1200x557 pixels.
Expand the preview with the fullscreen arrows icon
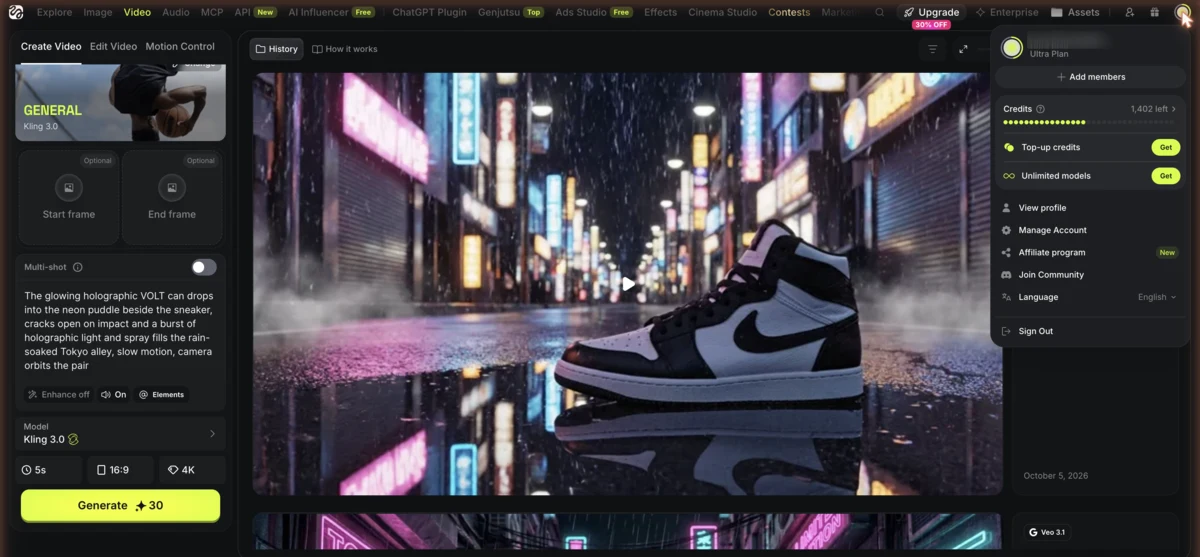(963, 49)
